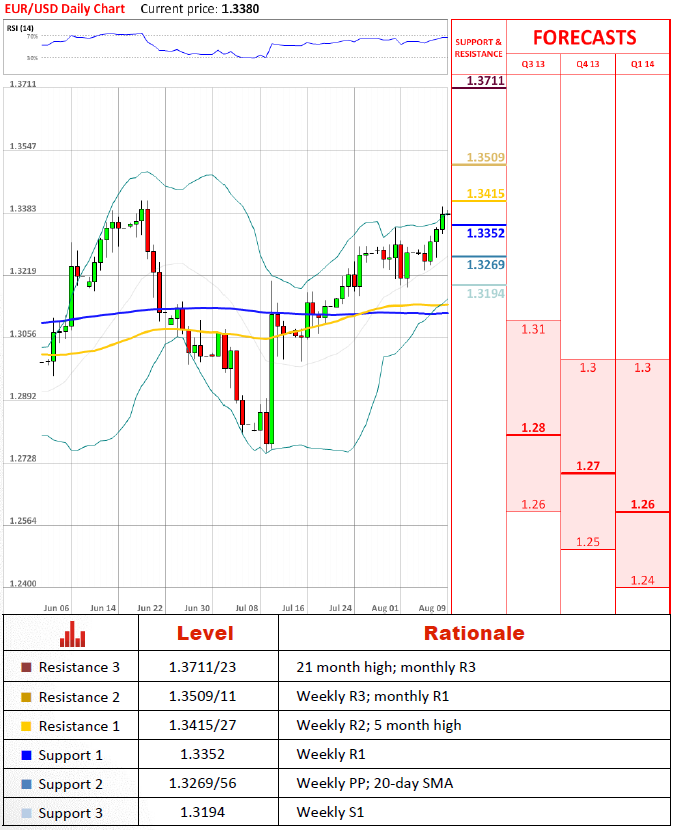Click the Q3 13 upper forecast 1.31
The height and width of the screenshot is (830, 675).
tap(533, 329)
